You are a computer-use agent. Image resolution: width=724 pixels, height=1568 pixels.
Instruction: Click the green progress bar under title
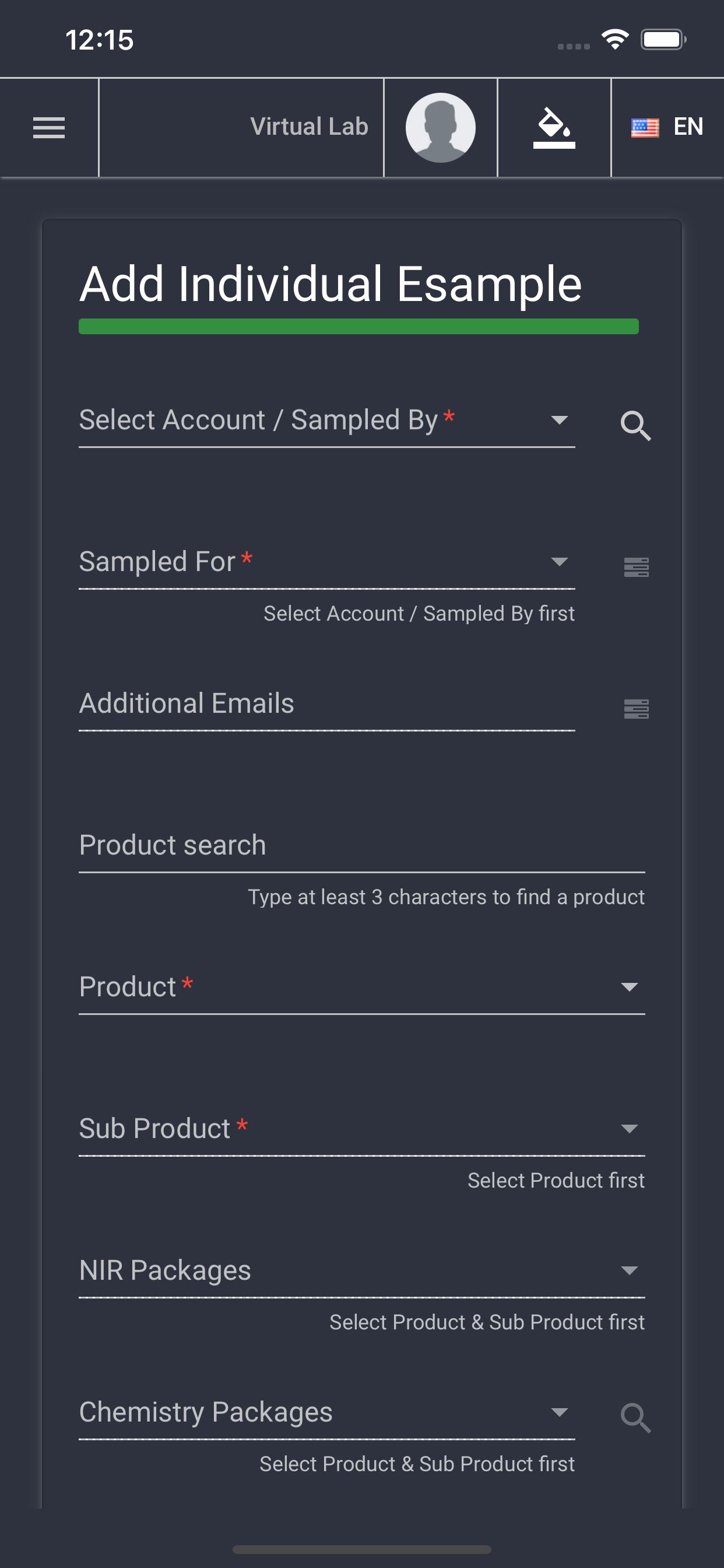coord(359,326)
